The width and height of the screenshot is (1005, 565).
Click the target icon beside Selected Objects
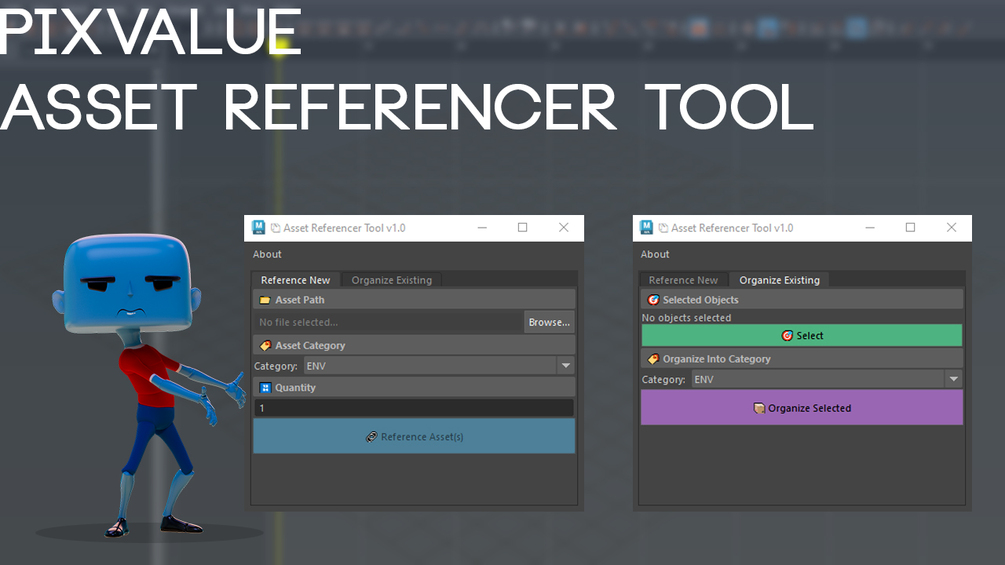click(x=653, y=300)
